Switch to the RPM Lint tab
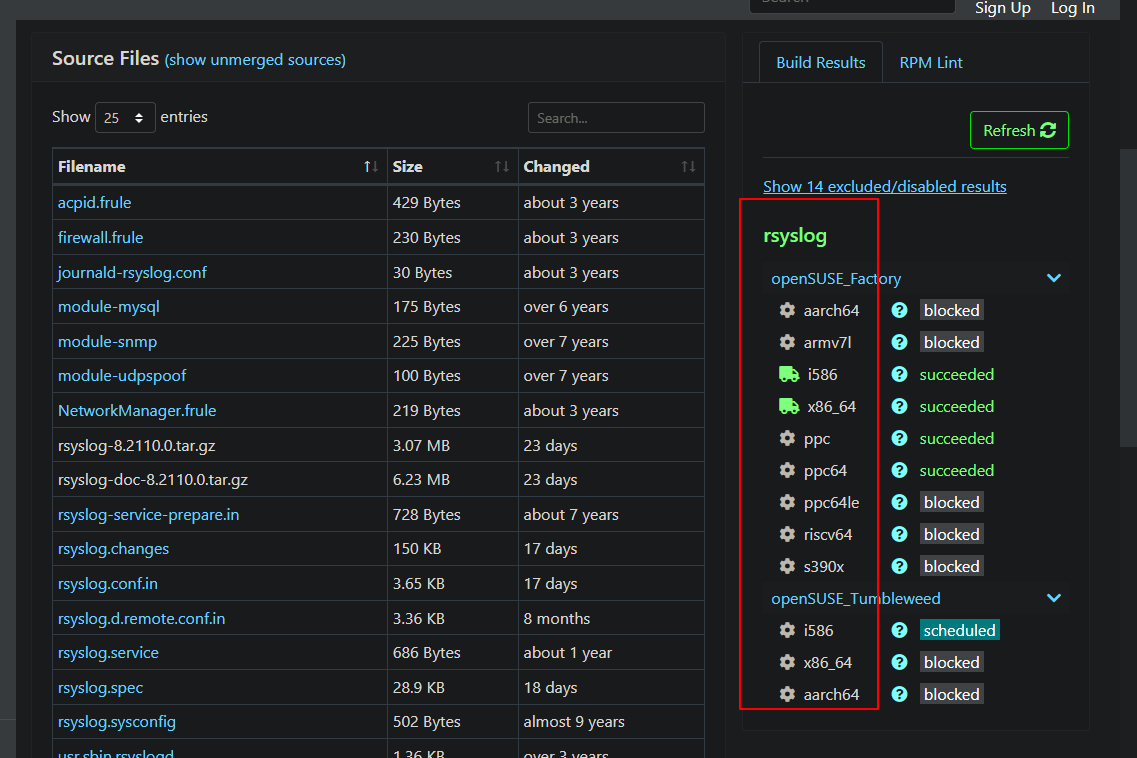 (930, 62)
